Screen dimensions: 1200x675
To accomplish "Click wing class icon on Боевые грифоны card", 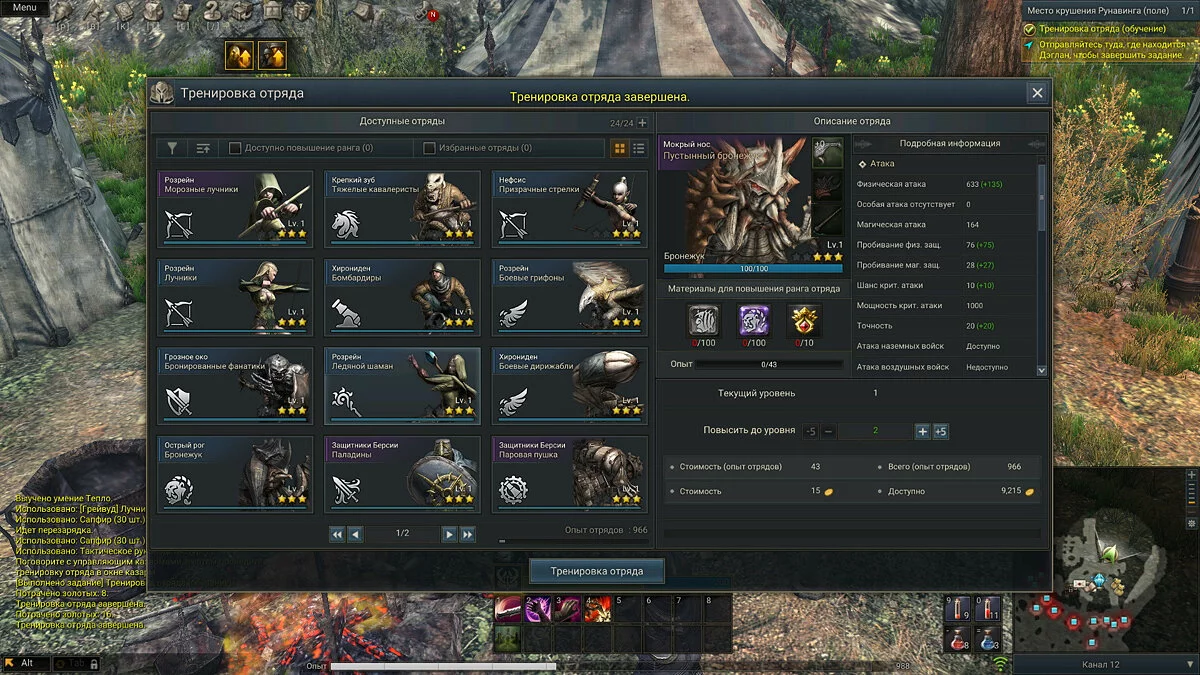I will [x=513, y=313].
